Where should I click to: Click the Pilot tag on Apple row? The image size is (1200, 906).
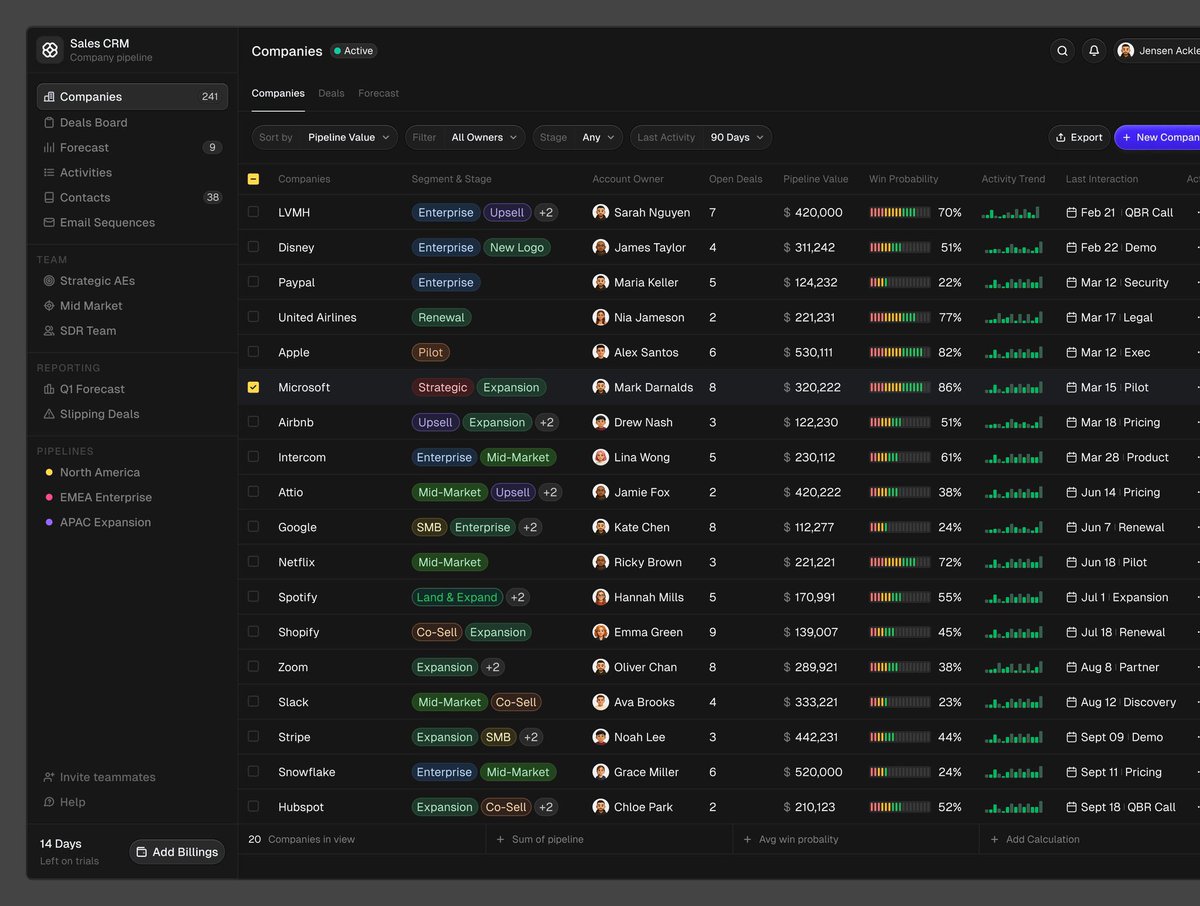point(431,352)
